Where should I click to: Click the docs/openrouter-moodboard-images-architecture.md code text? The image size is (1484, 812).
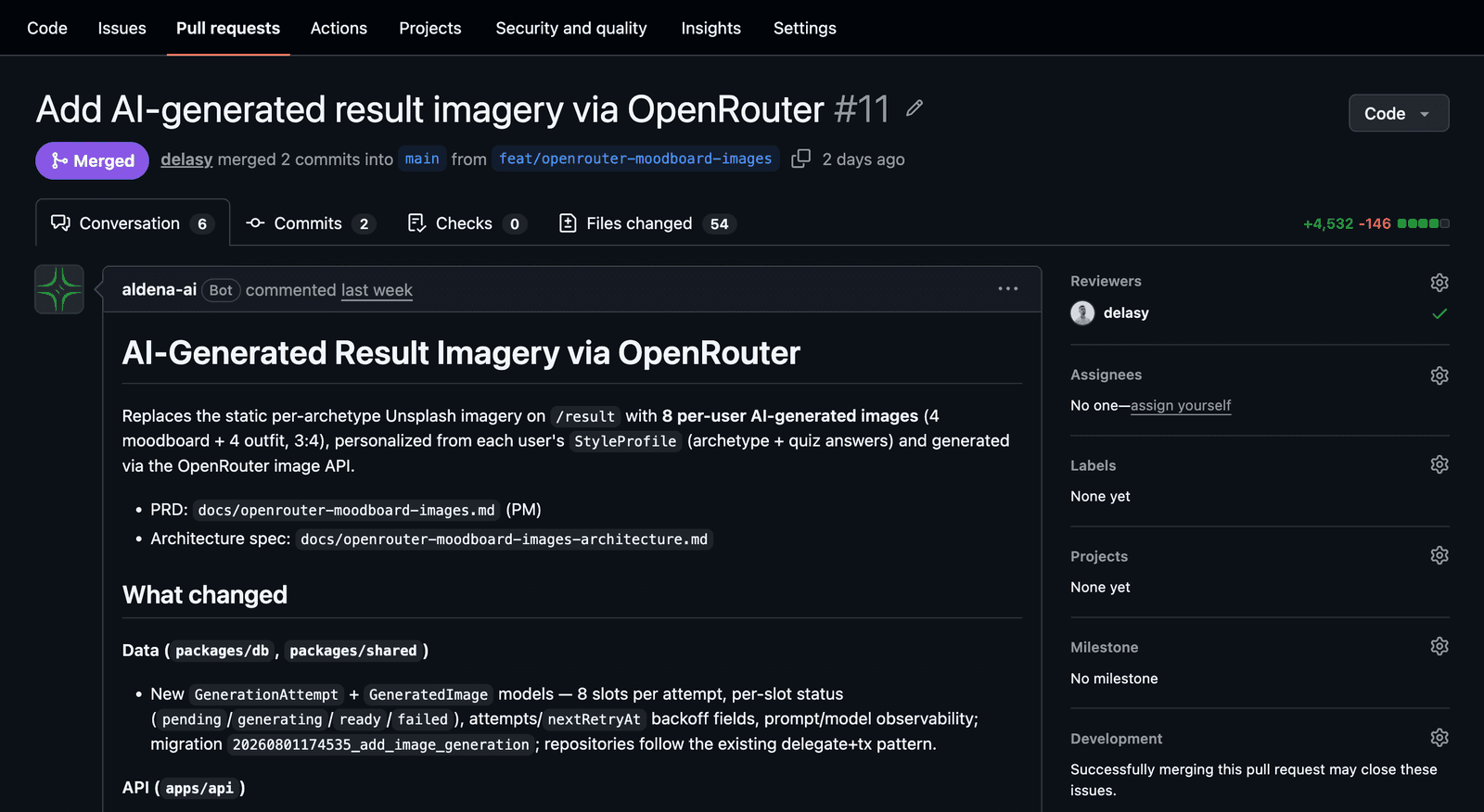(x=505, y=539)
